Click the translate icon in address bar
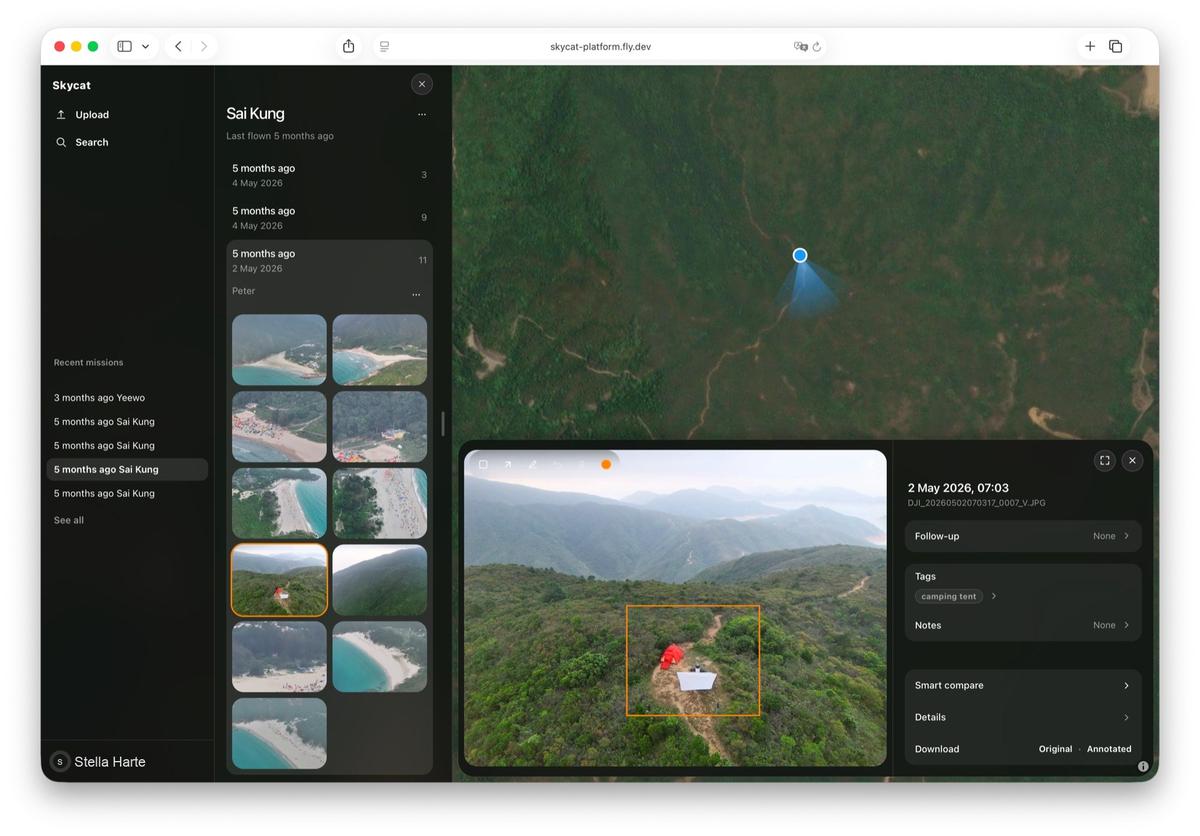Viewport: 1200px width, 836px height. 800,47
